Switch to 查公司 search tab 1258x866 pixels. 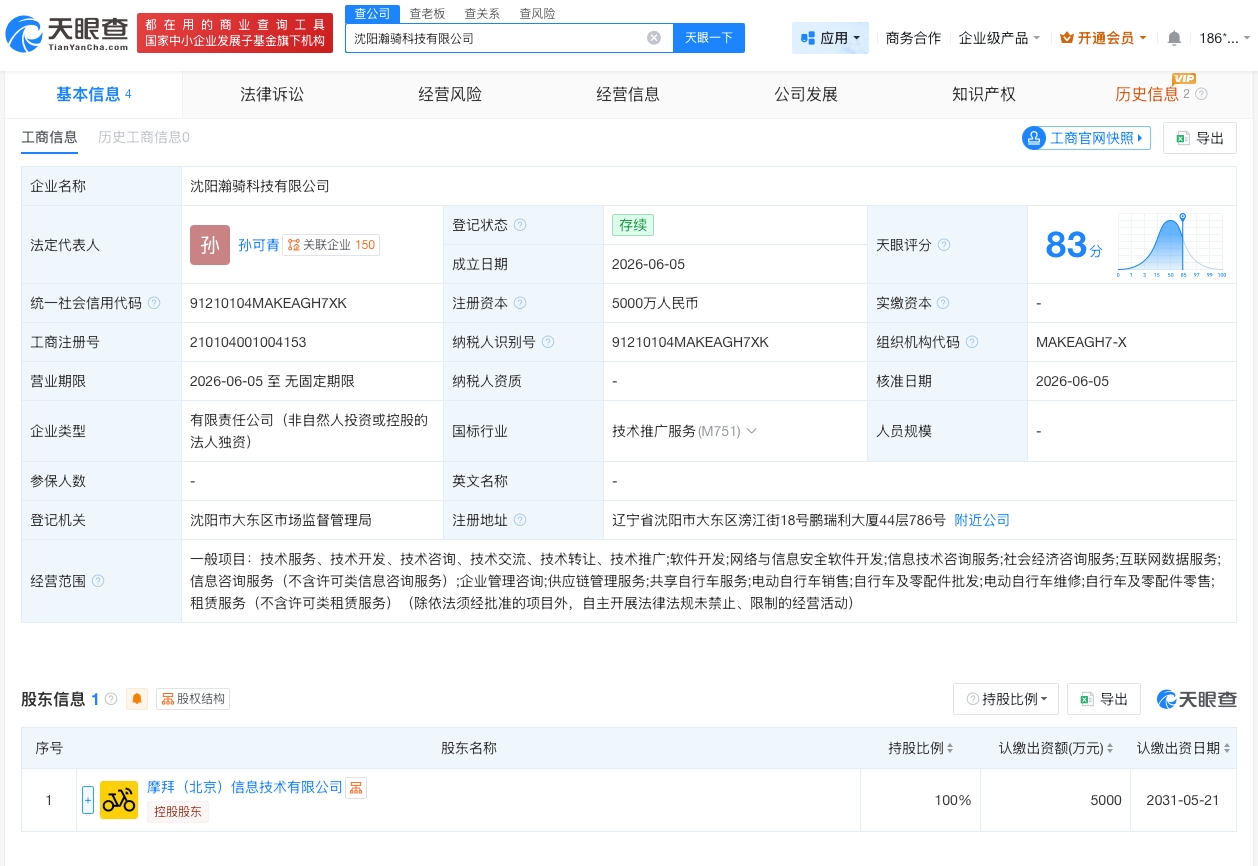373,14
